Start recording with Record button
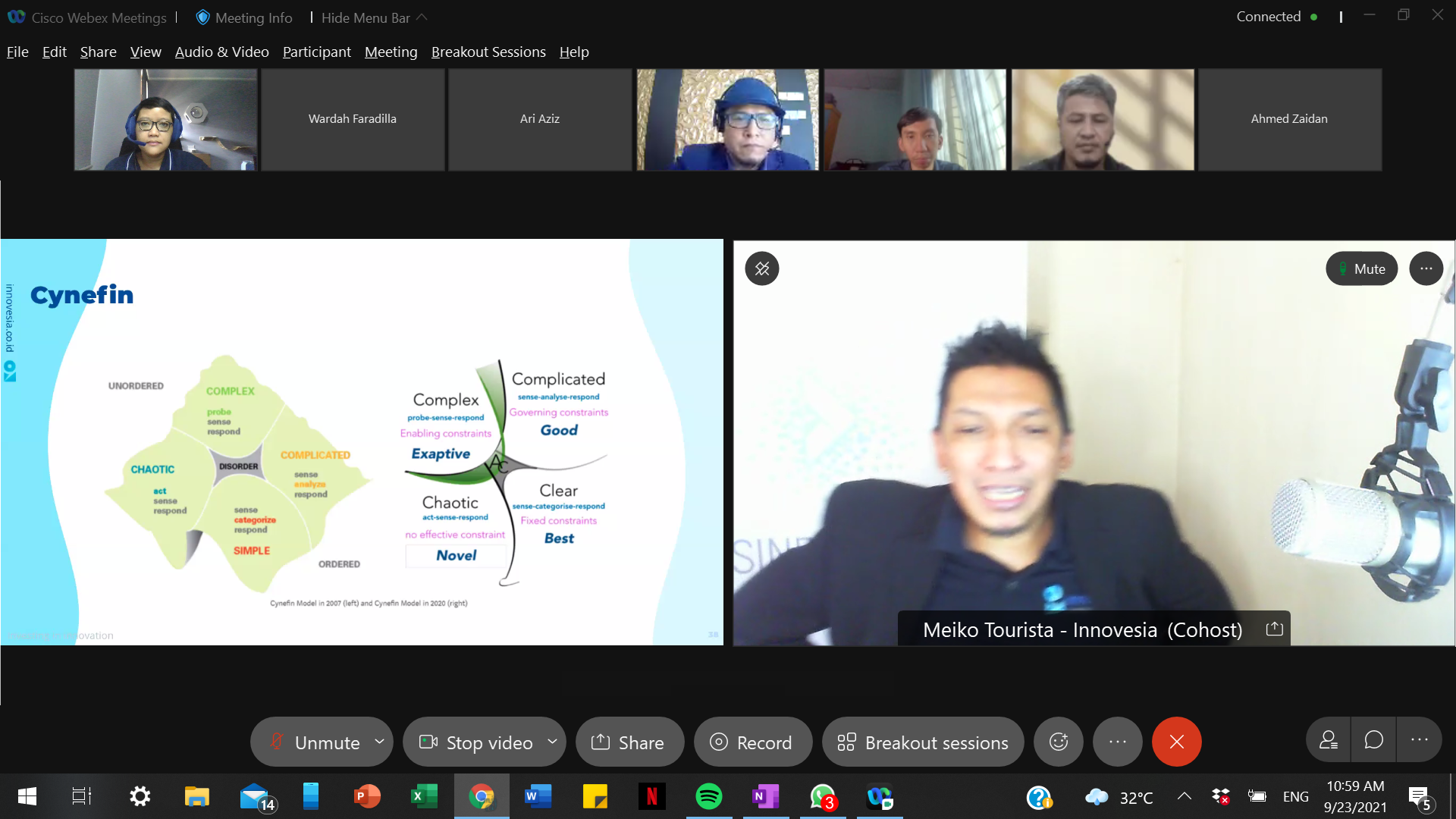The image size is (1456, 819). (752, 742)
